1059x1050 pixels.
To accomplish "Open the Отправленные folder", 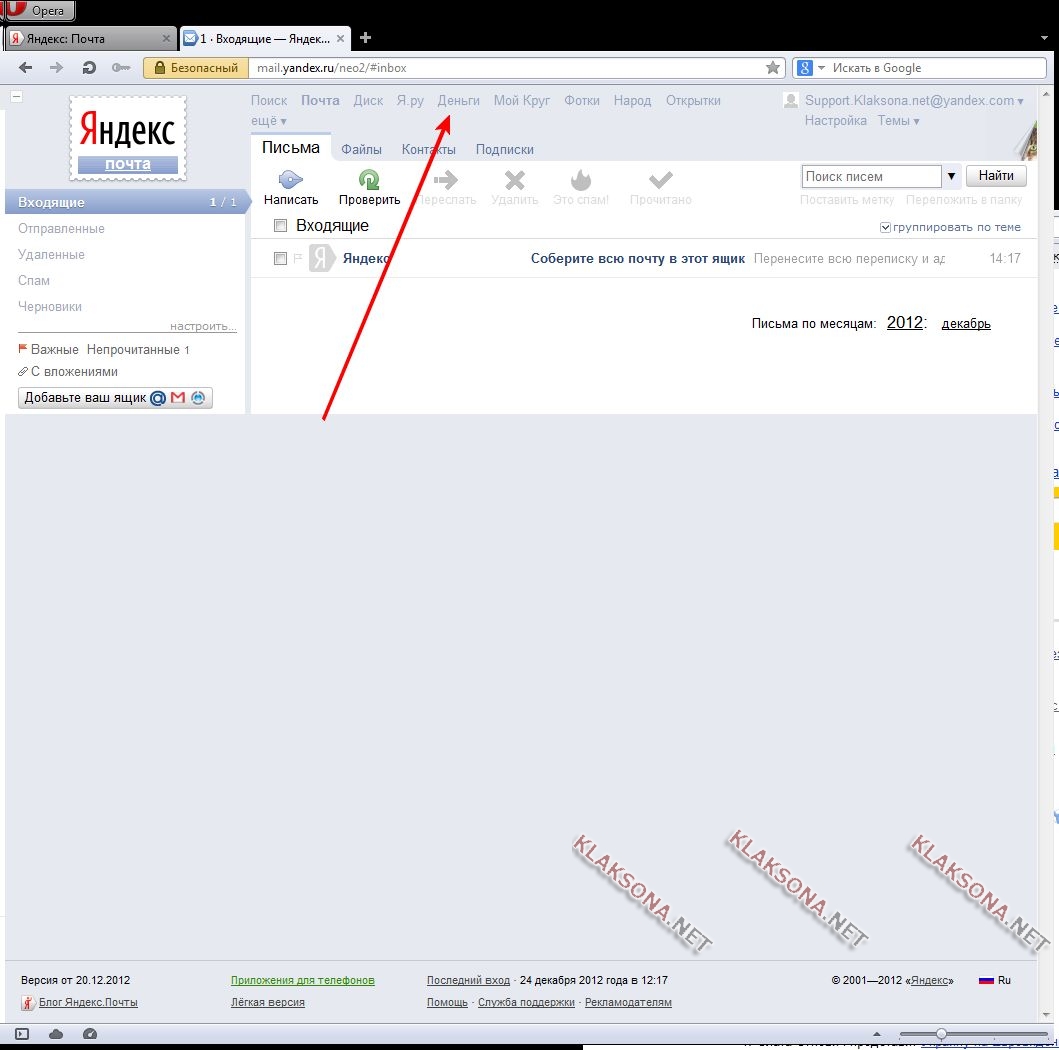I will [61, 228].
